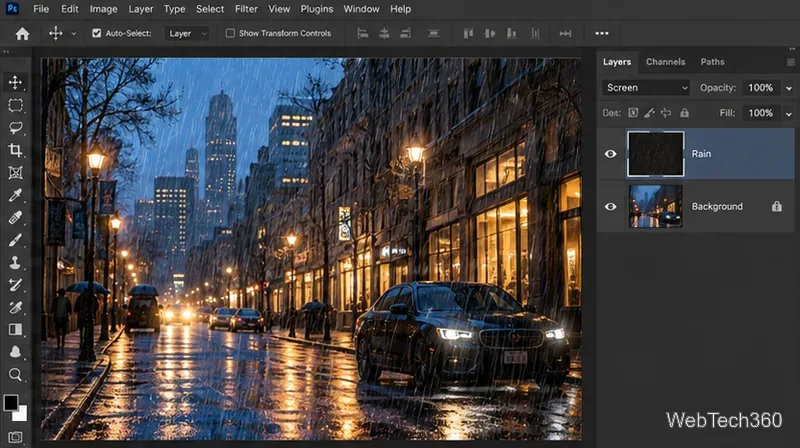
Task: Select the Move tool in the toolbar
Action: pyautogui.click(x=15, y=83)
